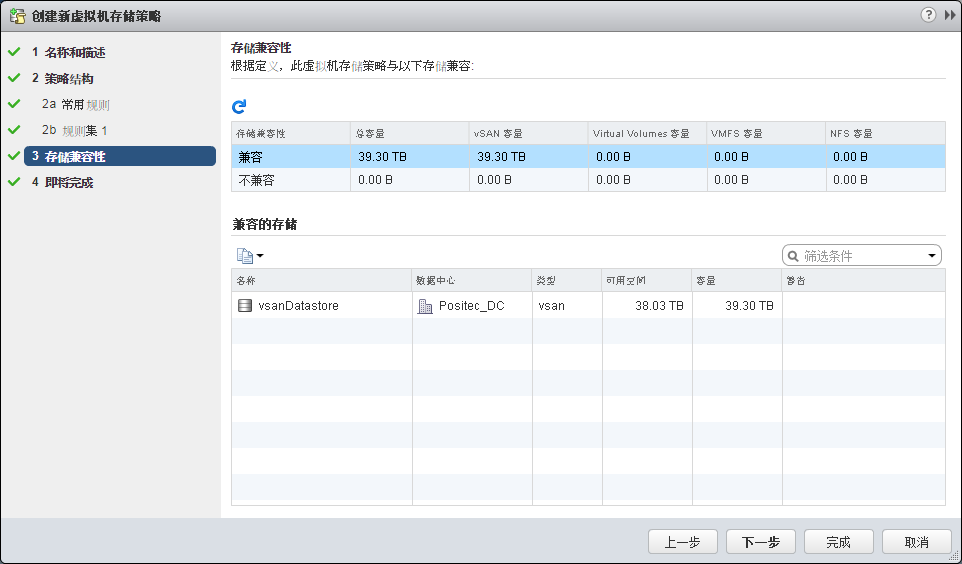Open the help question mark icon

[x=928, y=15]
